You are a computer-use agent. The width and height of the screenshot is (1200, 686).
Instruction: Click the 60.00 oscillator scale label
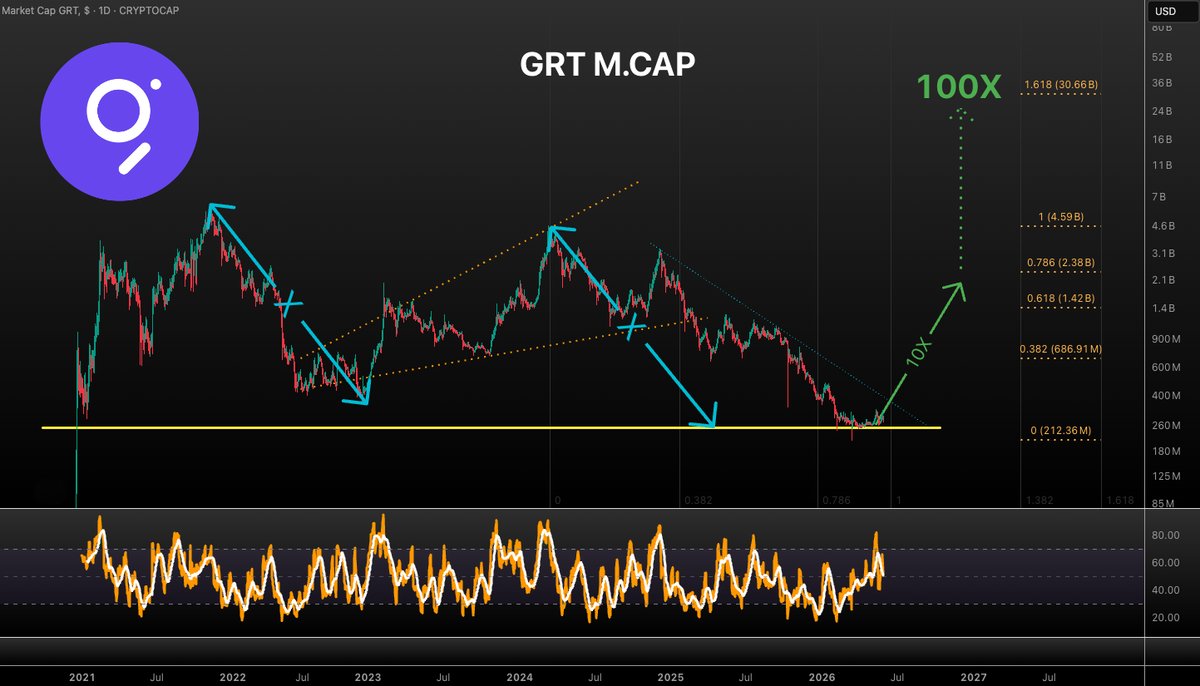click(x=1165, y=563)
